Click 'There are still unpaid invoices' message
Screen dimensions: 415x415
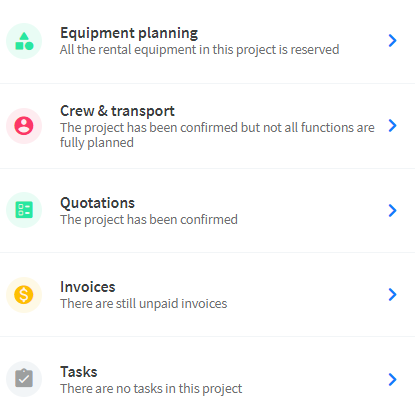click(x=144, y=304)
